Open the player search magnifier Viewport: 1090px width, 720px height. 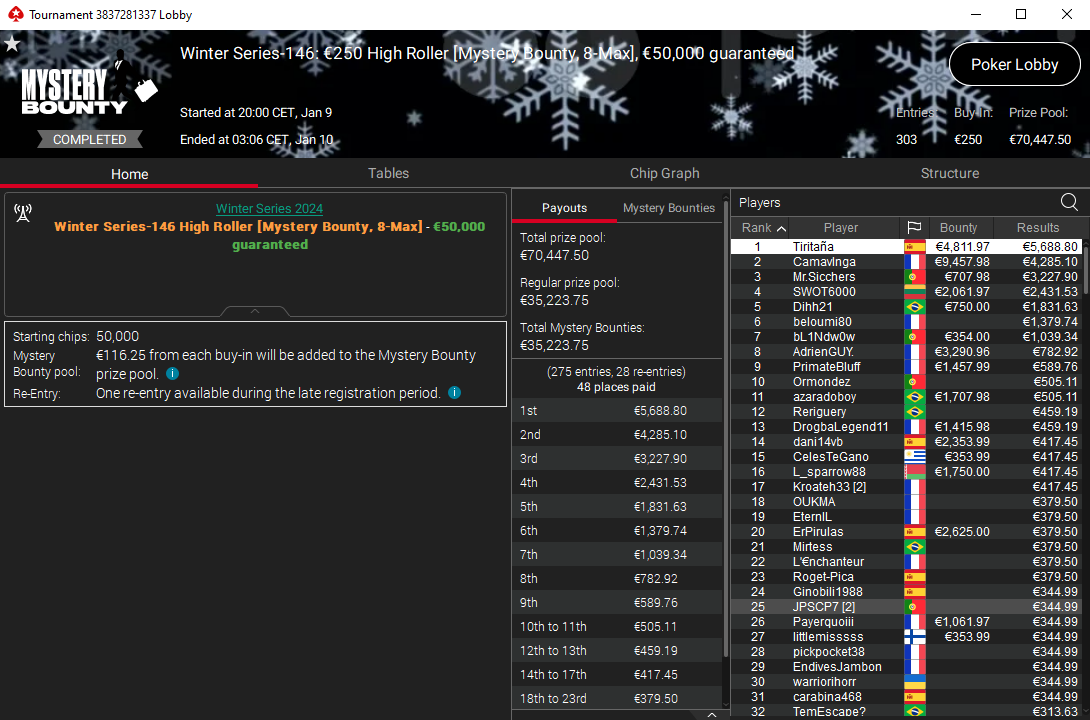coord(1069,202)
